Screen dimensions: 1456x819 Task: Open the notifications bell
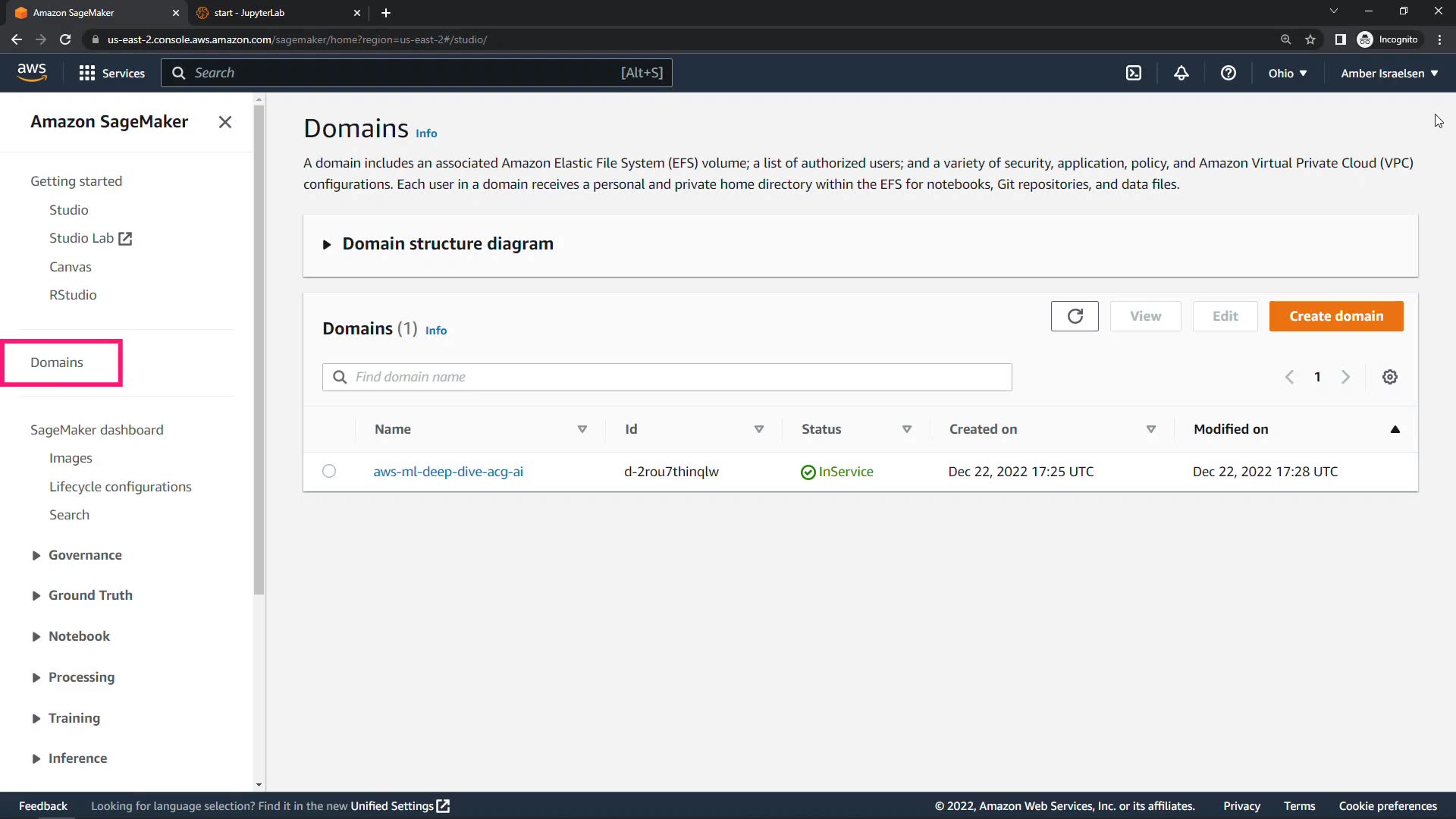1181,73
